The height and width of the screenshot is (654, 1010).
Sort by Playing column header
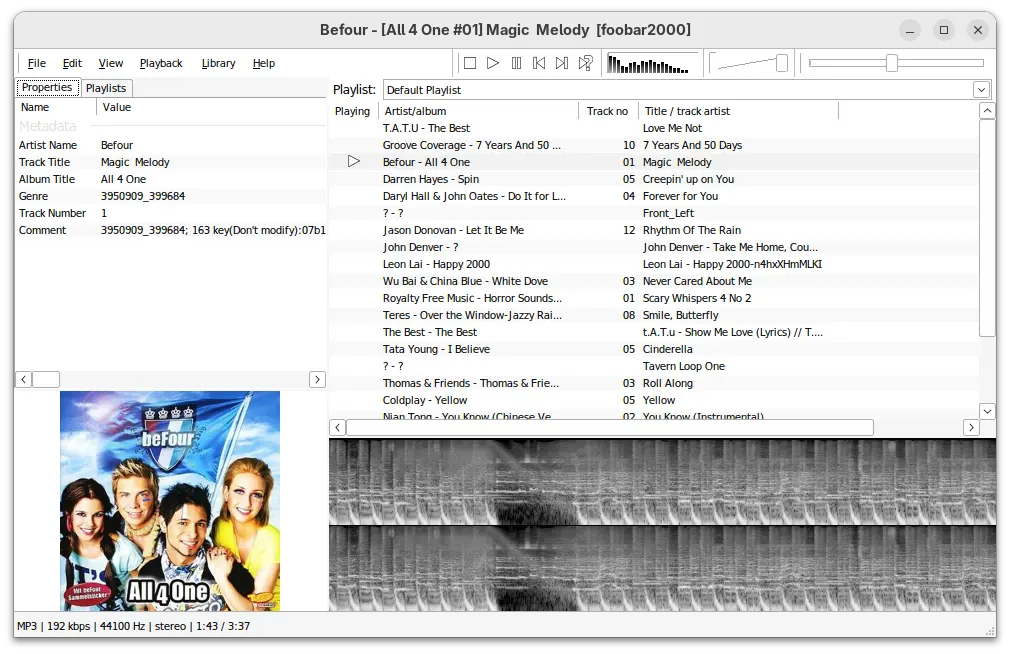353,111
